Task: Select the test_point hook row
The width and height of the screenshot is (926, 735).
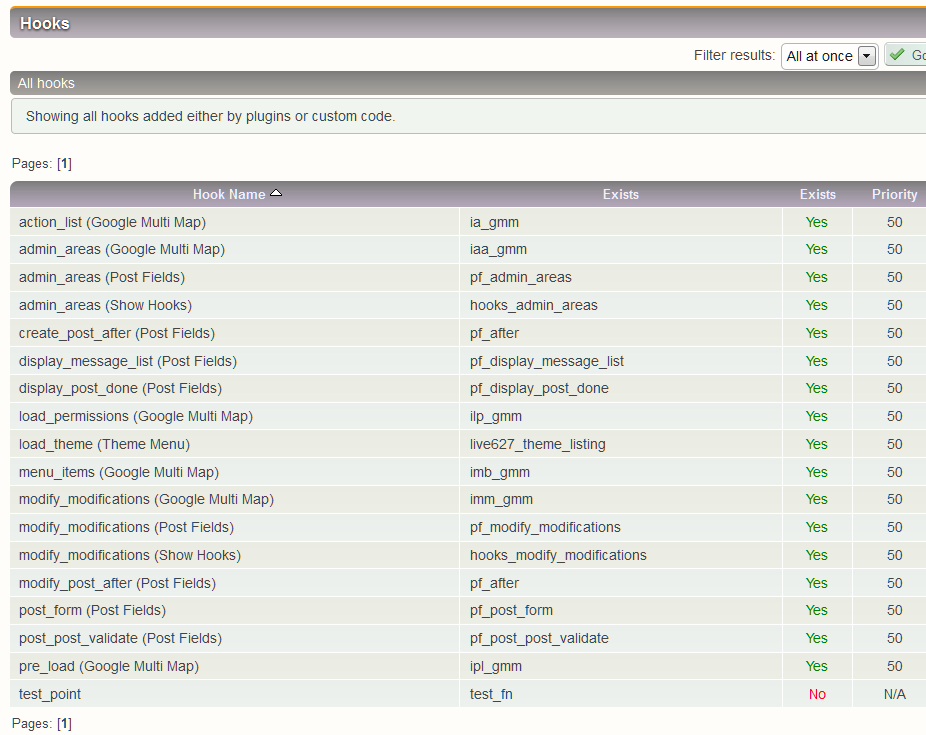Action: click(x=50, y=694)
